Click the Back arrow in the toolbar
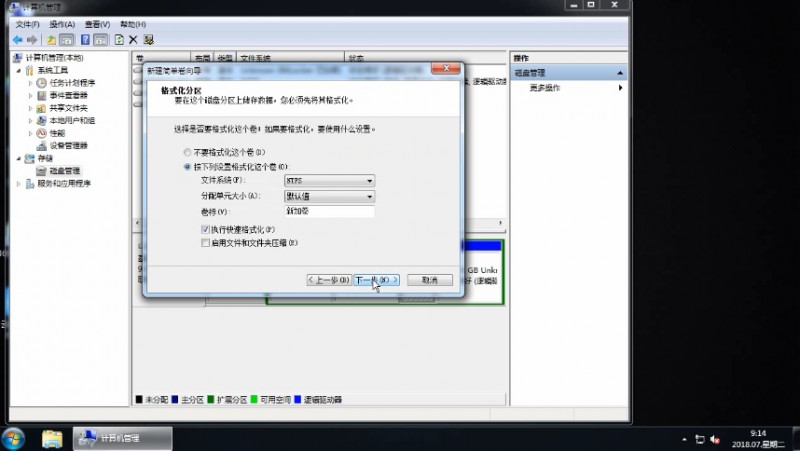 tap(17, 40)
